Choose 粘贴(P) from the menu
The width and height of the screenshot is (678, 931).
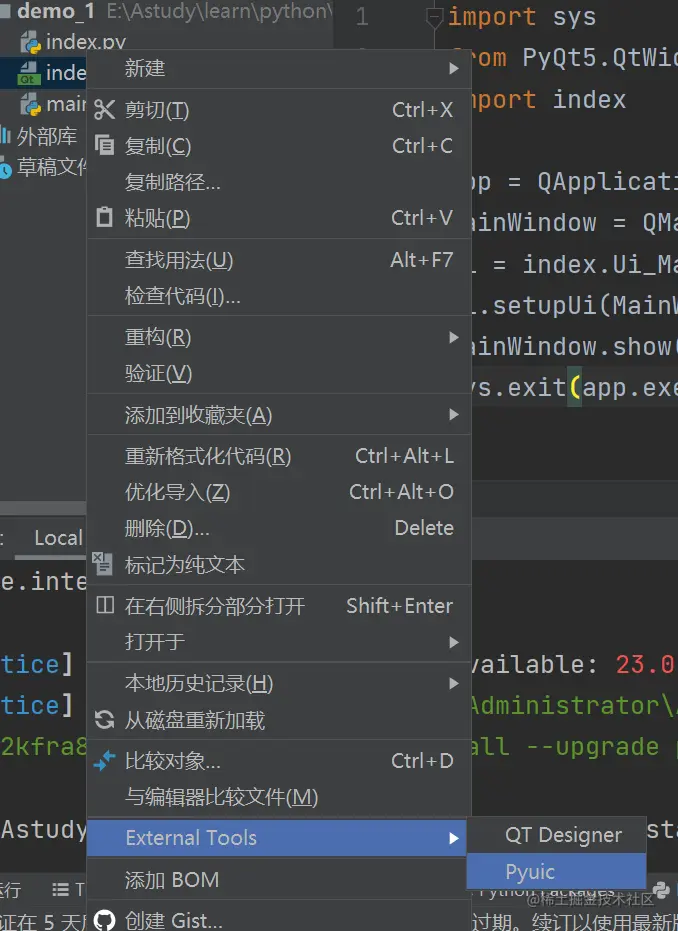278,218
